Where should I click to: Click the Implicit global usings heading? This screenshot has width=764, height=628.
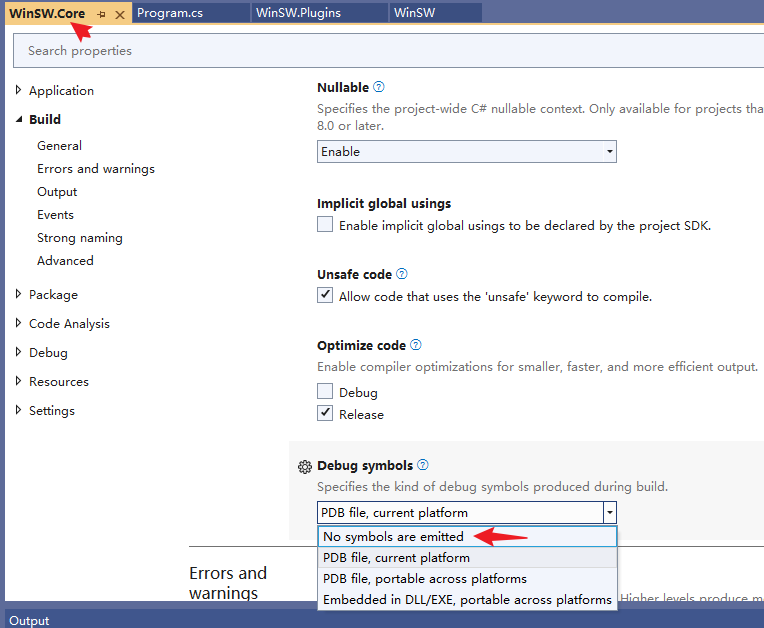(x=384, y=203)
